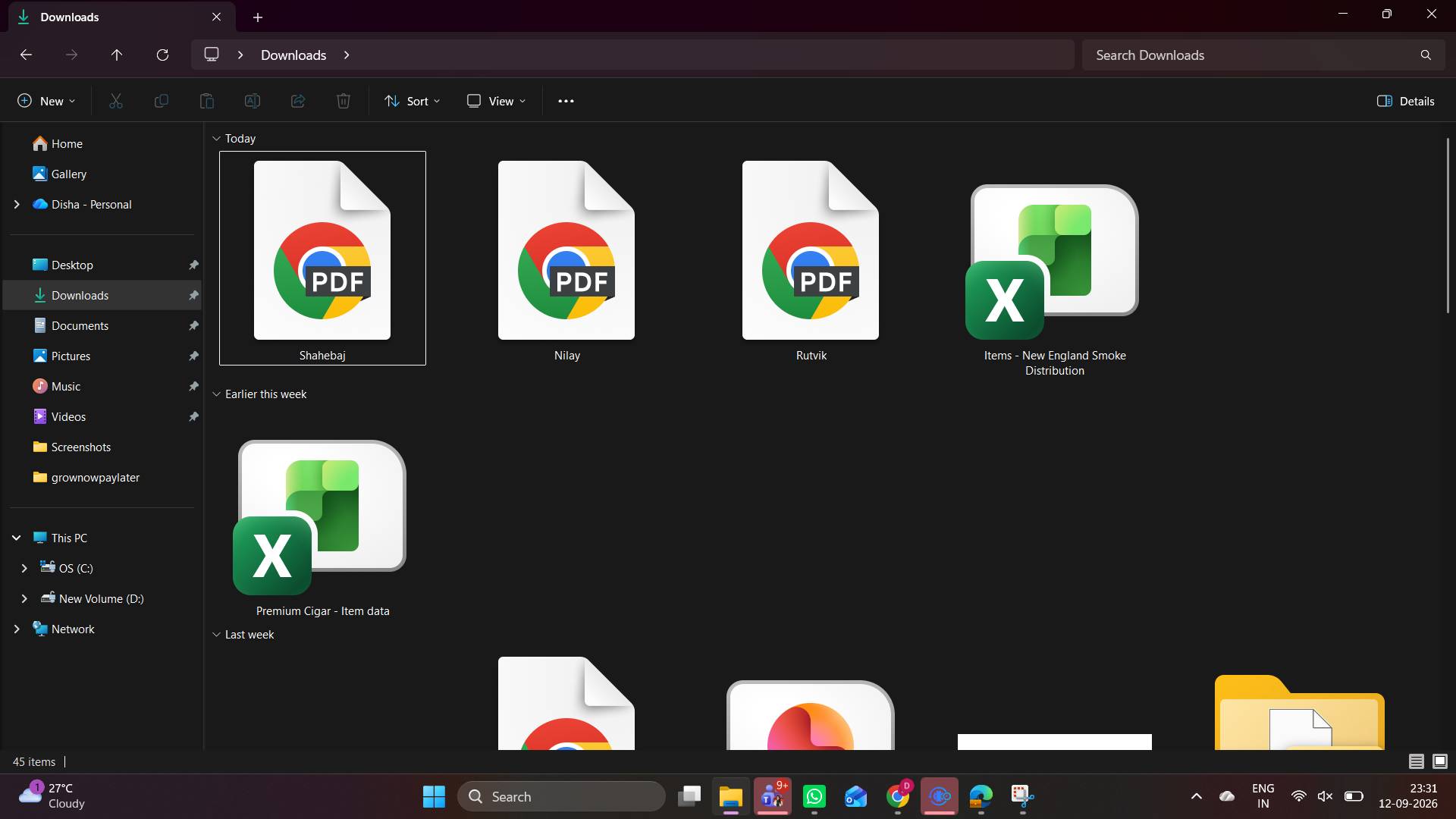Expand the OS (C:) drive node

tap(24, 568)
